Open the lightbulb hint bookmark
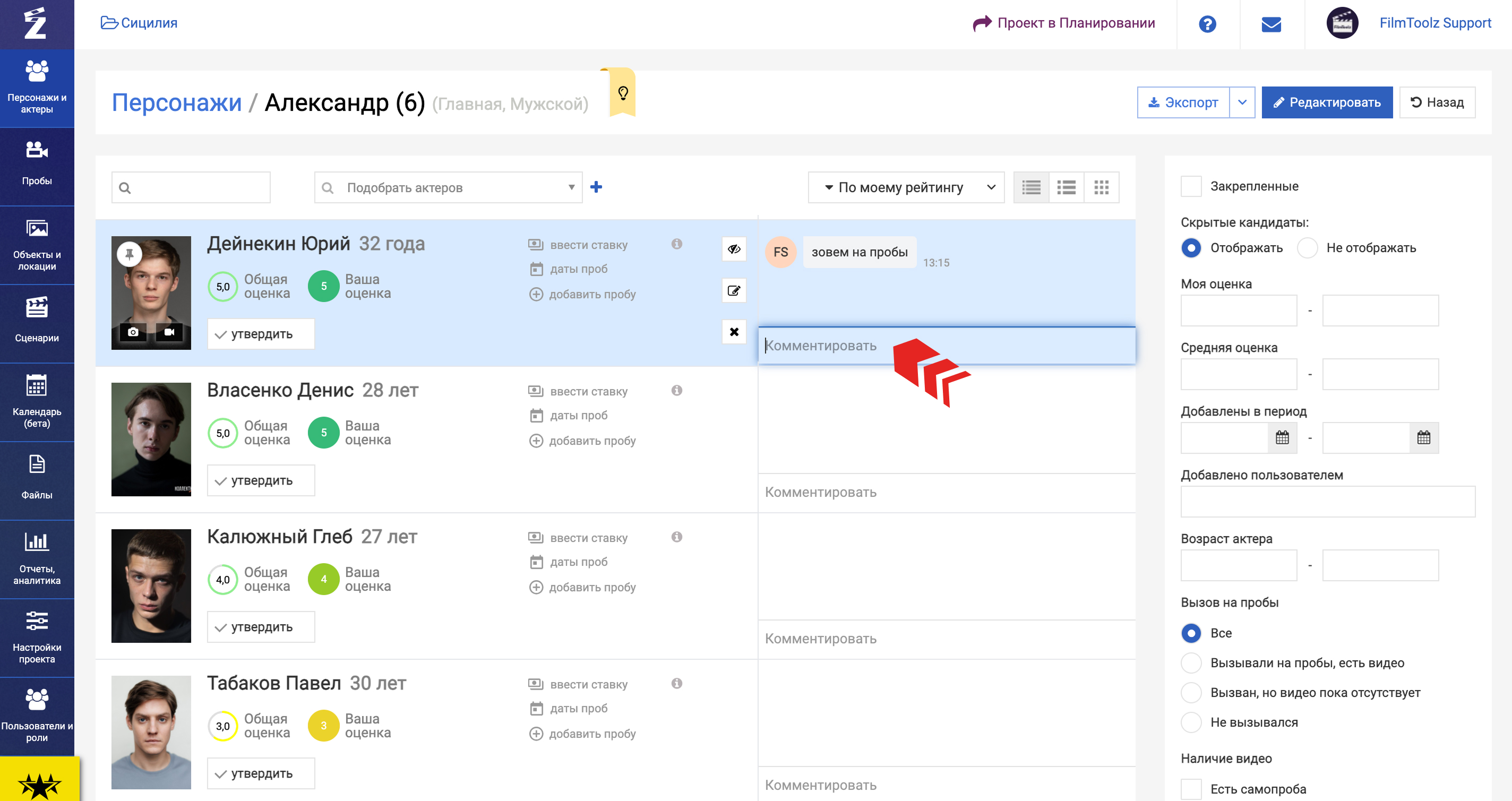This screenshot has width=1512, height=801. point(623,93)
